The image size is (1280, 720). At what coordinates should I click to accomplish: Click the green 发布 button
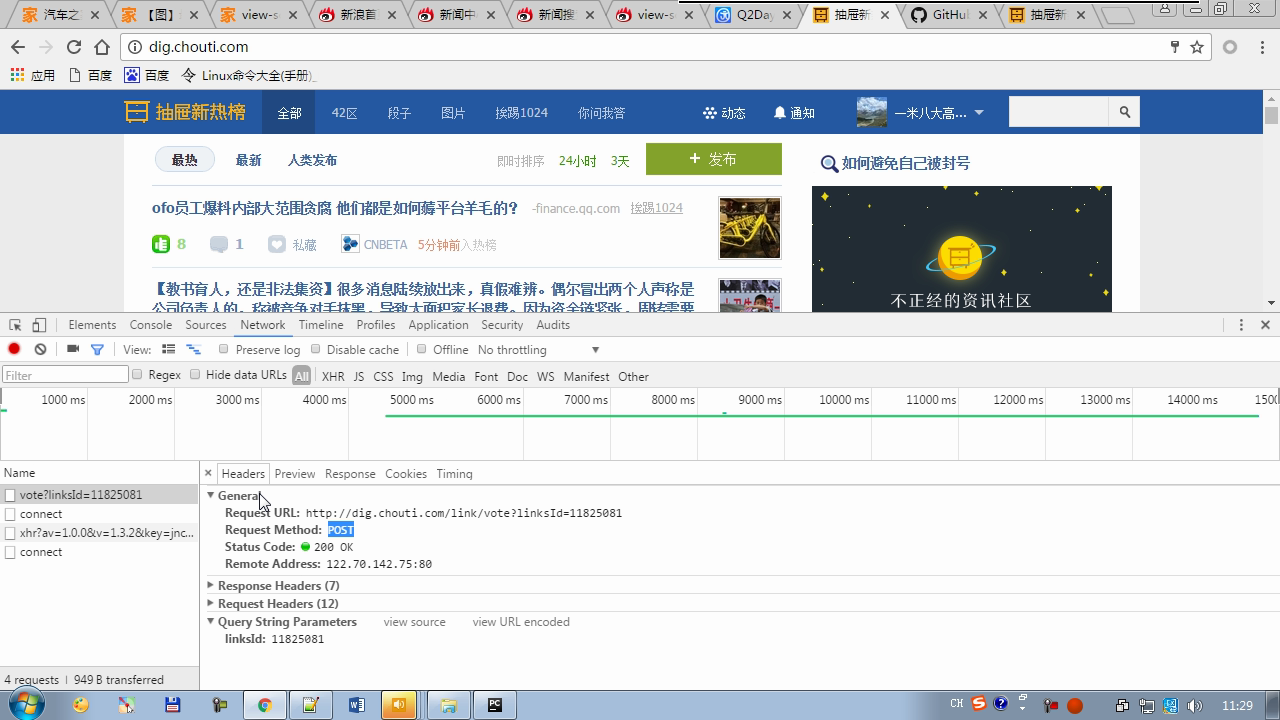(713, 159)
